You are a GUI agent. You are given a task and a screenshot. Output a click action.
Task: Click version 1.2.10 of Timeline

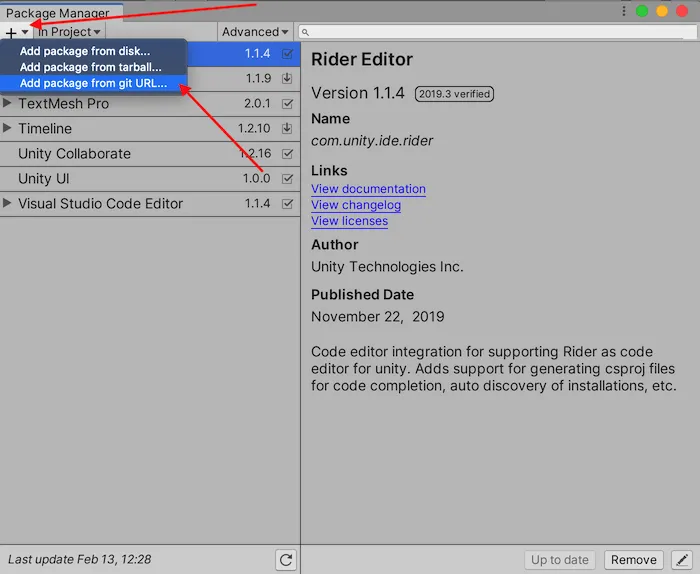click(254, 129)
